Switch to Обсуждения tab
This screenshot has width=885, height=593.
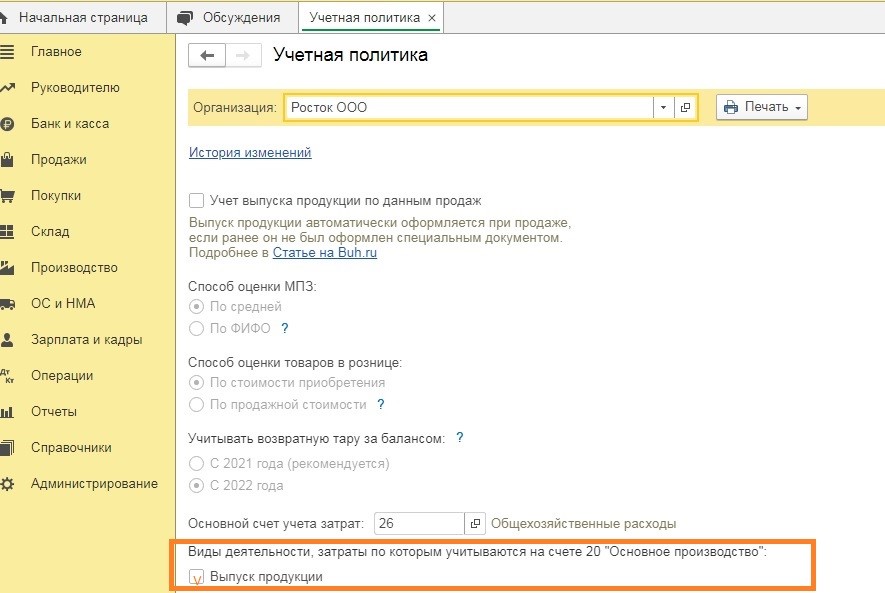click(232, 17)
